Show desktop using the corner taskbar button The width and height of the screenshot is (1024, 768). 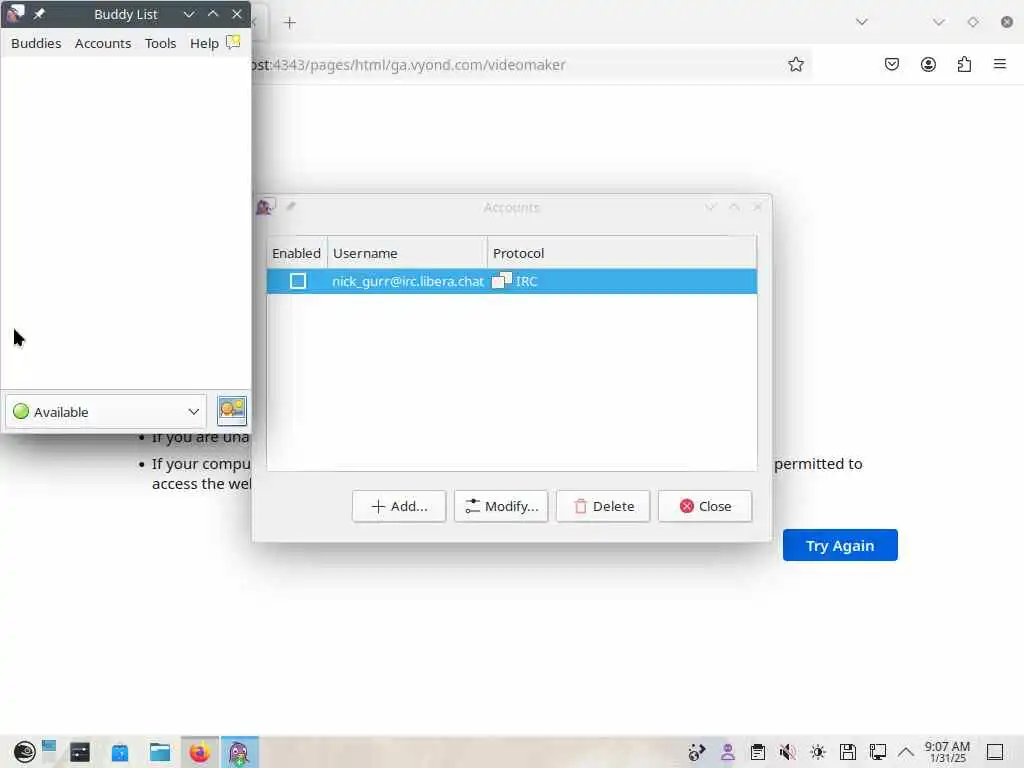(x=995, y=752)
